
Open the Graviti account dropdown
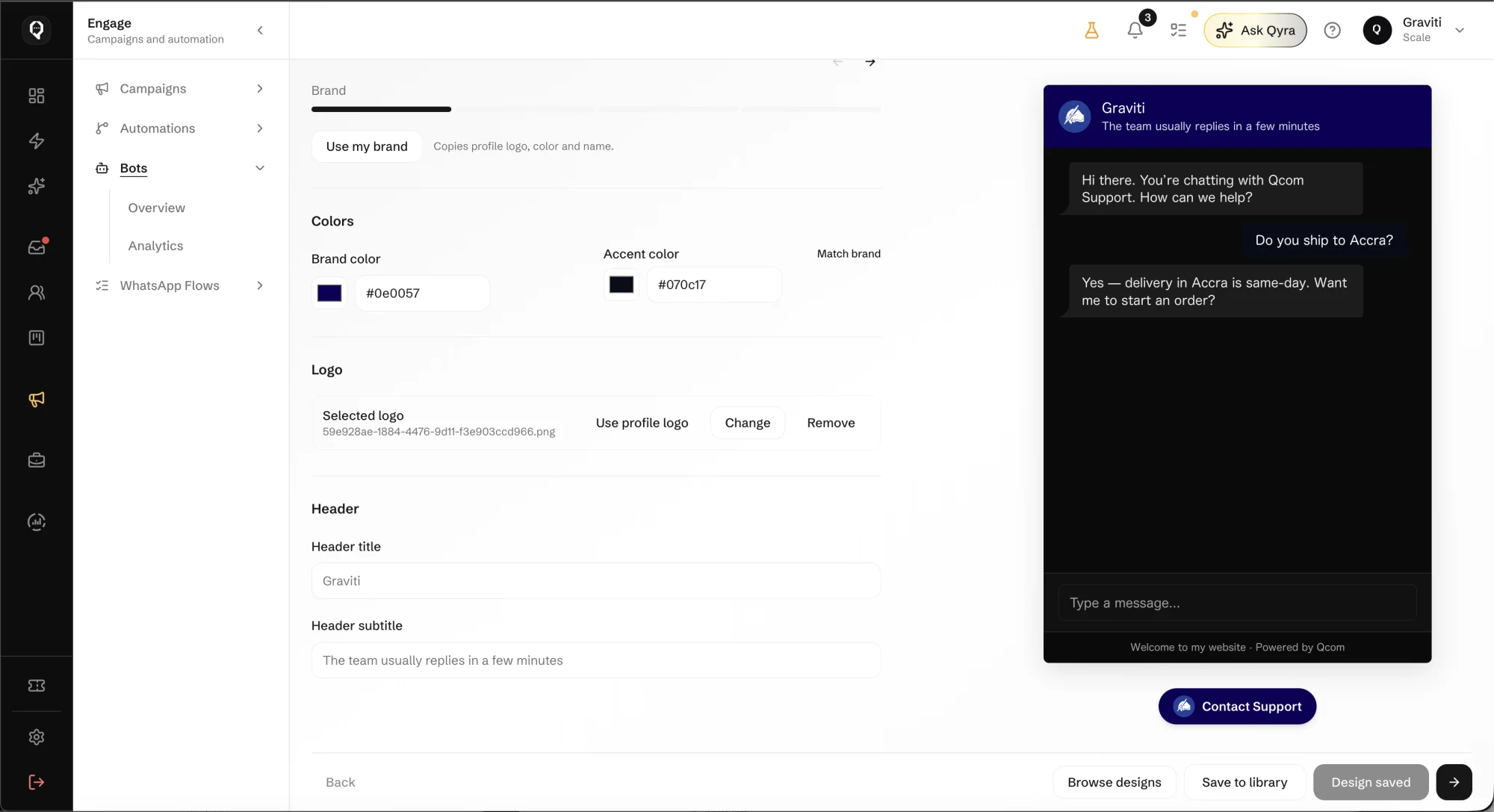tap(1416, 30)
